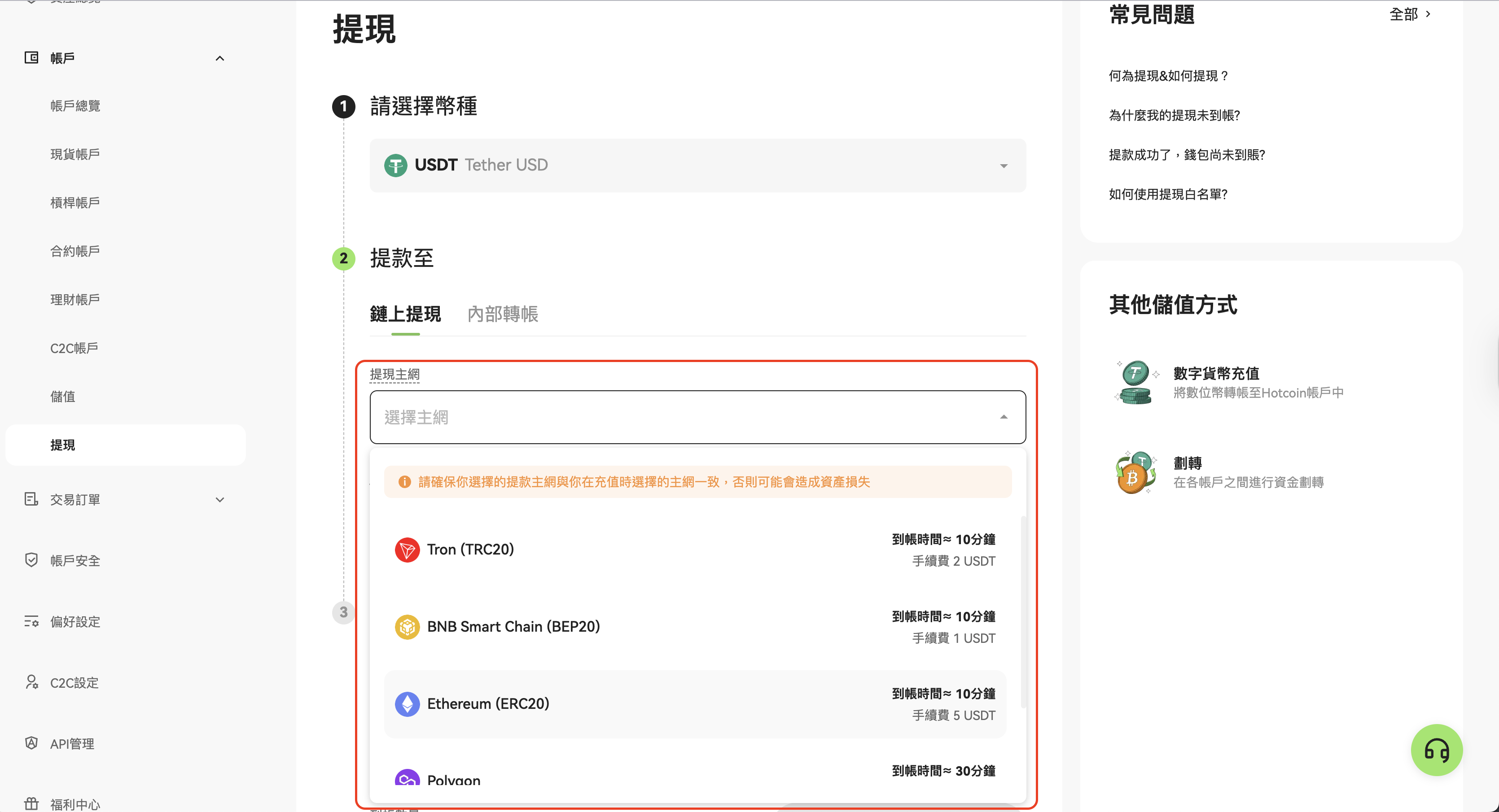Click the Ethereum (ERC20) diamond icon

pos(407,704)
